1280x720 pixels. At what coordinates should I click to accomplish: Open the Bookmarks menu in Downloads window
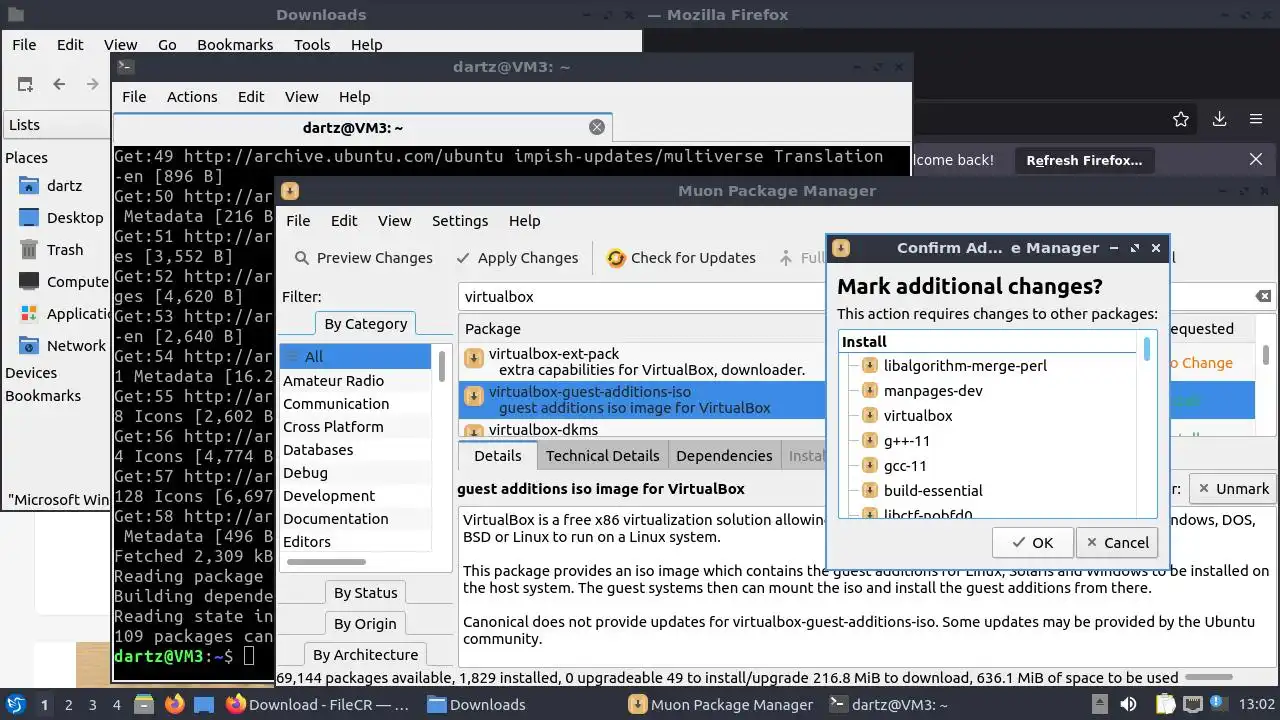click(x=235, y=45)
